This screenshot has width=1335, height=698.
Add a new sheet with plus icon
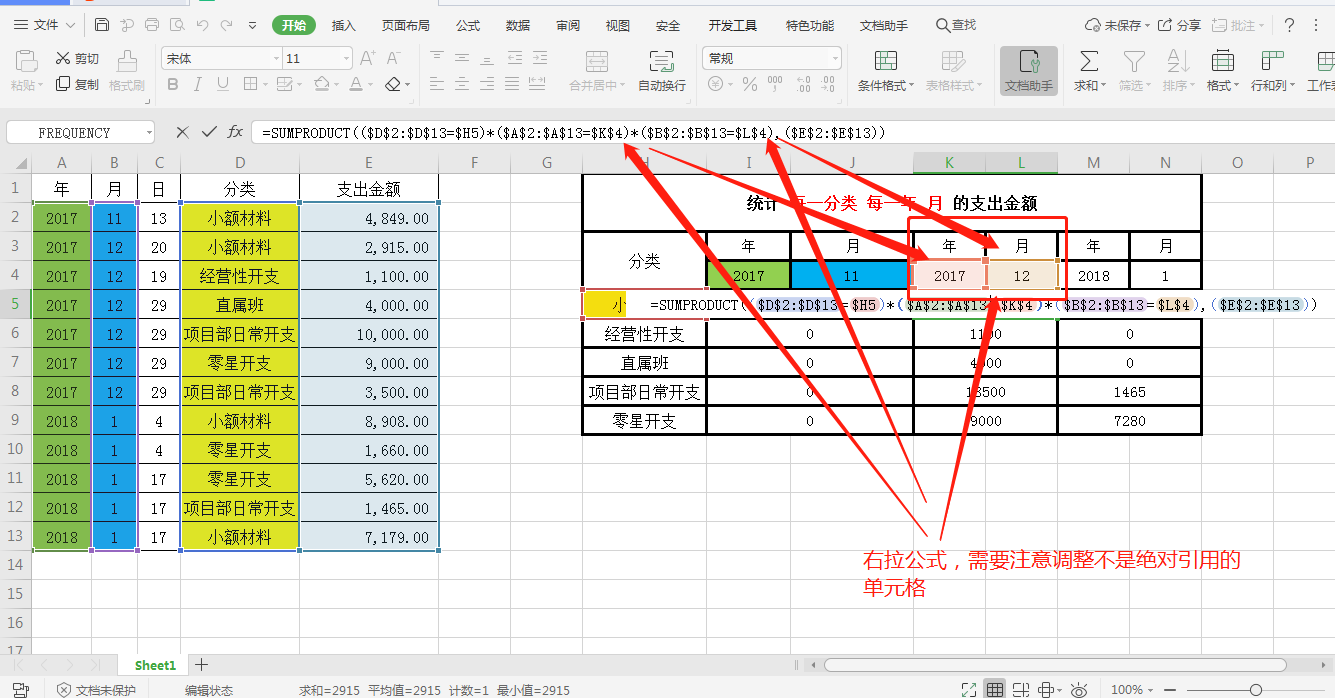click(x=201, y=665)
